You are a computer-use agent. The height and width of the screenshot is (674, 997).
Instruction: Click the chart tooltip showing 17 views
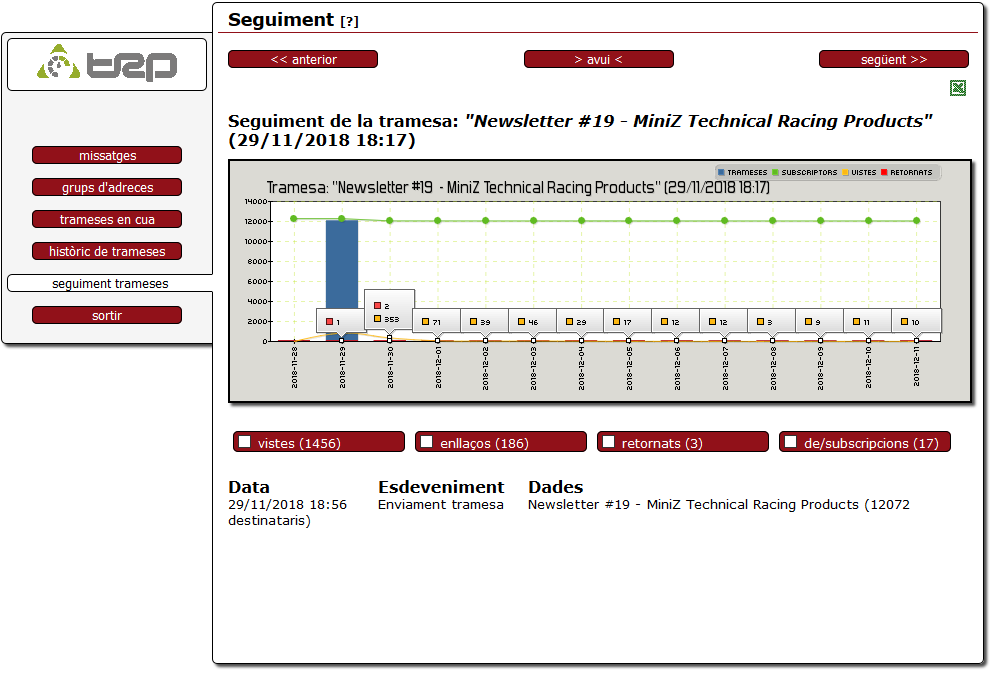click(x=628, y=322)
